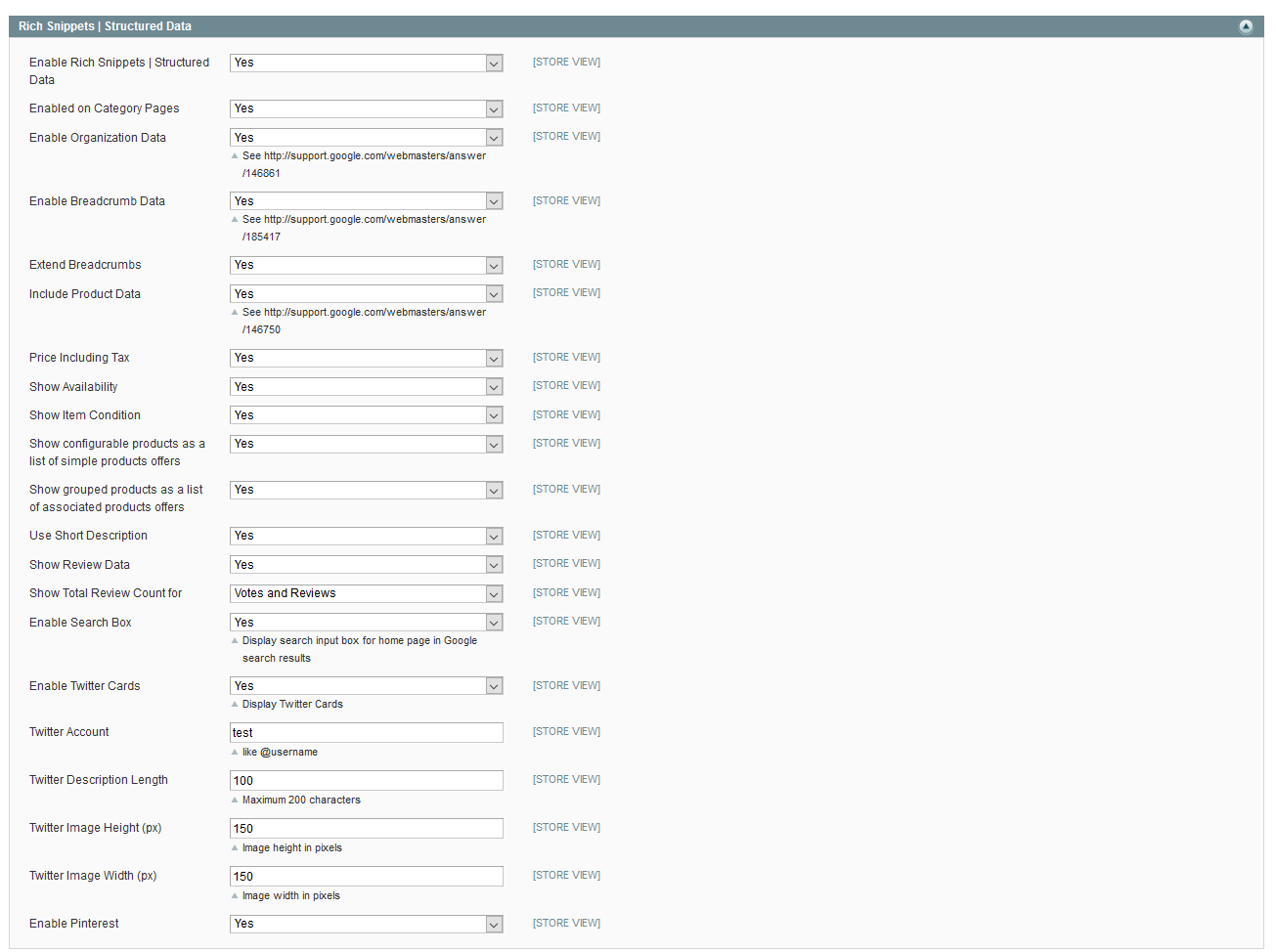Open Enable Rich Snippets dropdown
This screenshot has height=952, width=1276.
click(366, 63)
